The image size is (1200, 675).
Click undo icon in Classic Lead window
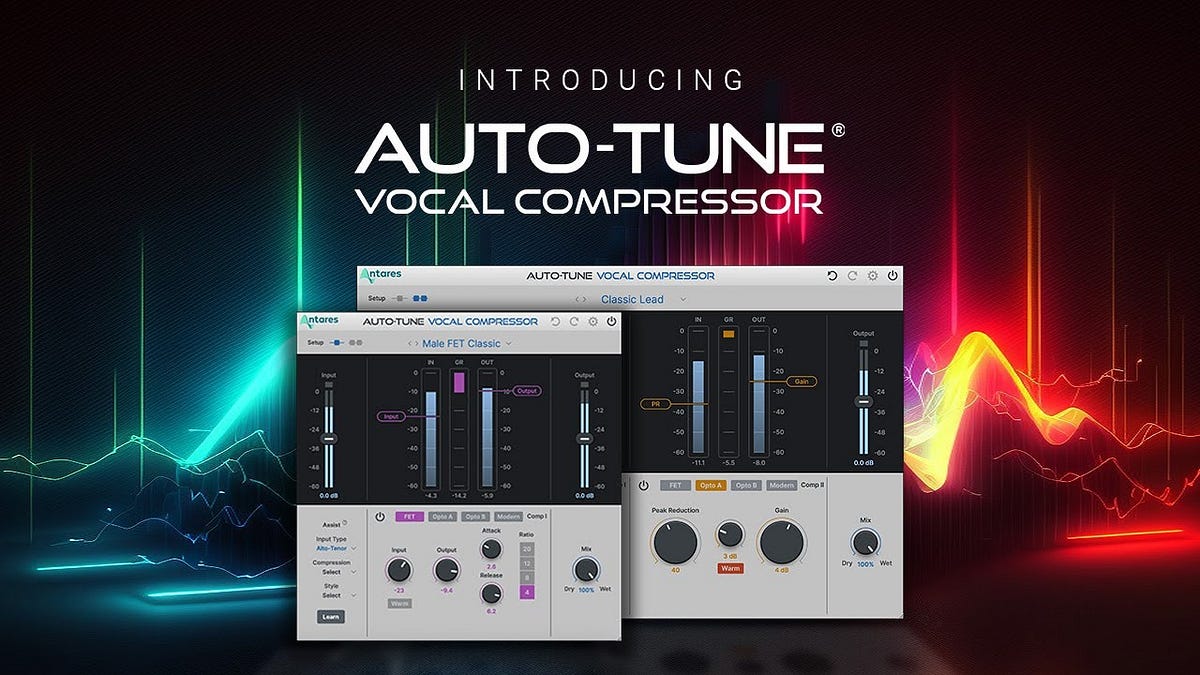[x=832, y=276]
